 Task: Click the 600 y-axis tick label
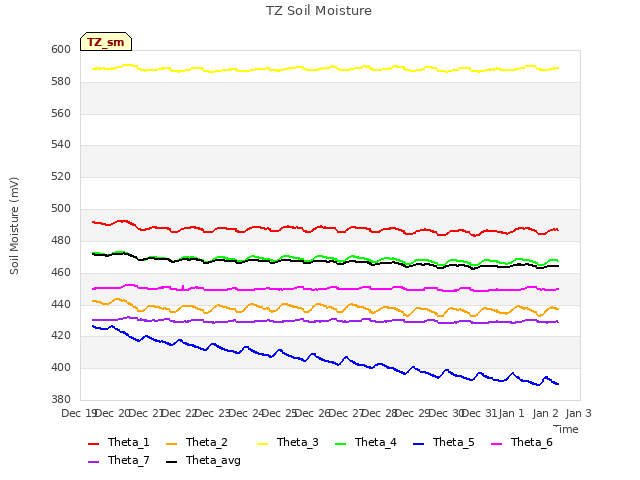[61, 49]
